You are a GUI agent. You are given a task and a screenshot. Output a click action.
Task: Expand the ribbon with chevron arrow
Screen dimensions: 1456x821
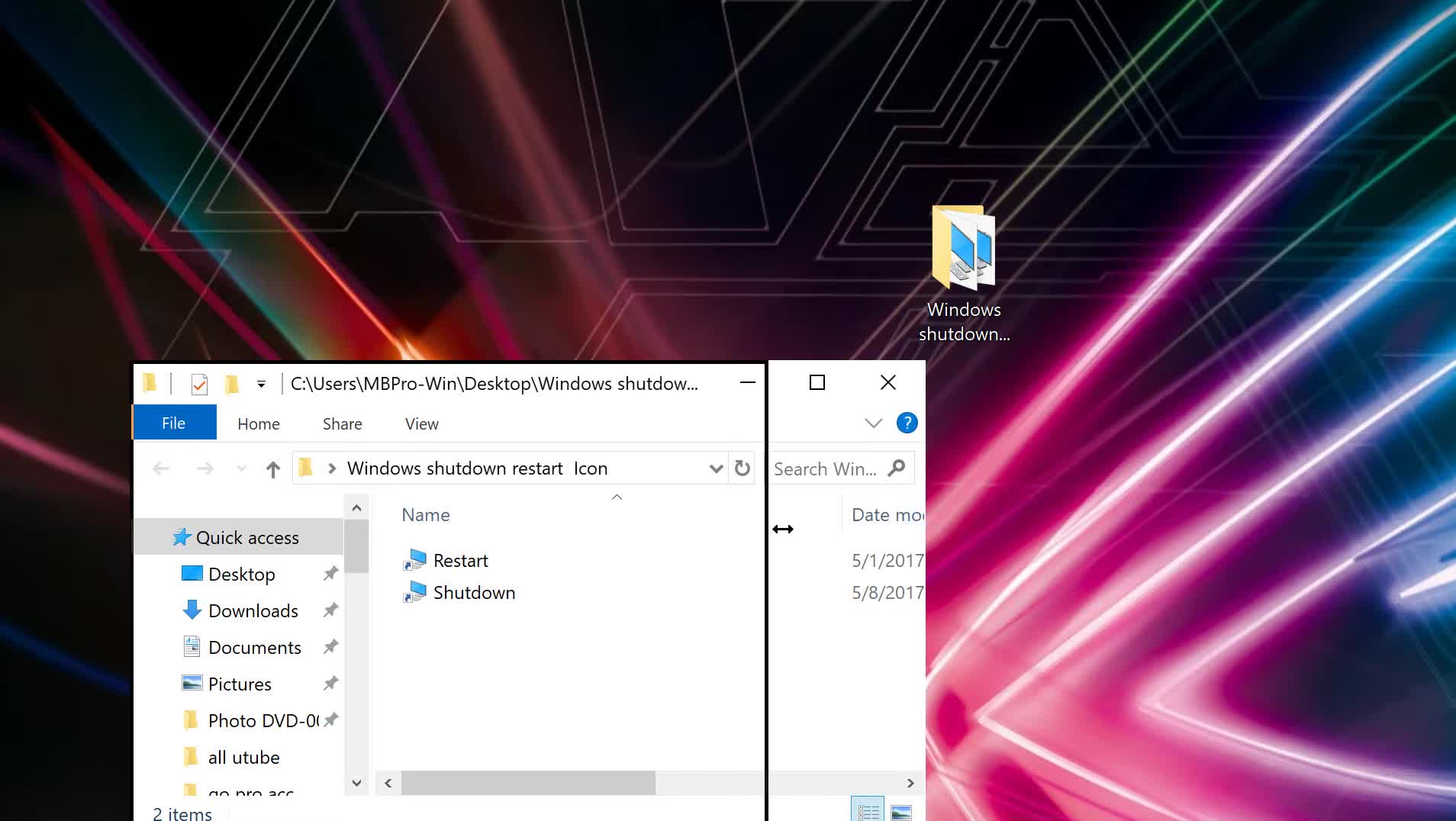coord(873,423)
